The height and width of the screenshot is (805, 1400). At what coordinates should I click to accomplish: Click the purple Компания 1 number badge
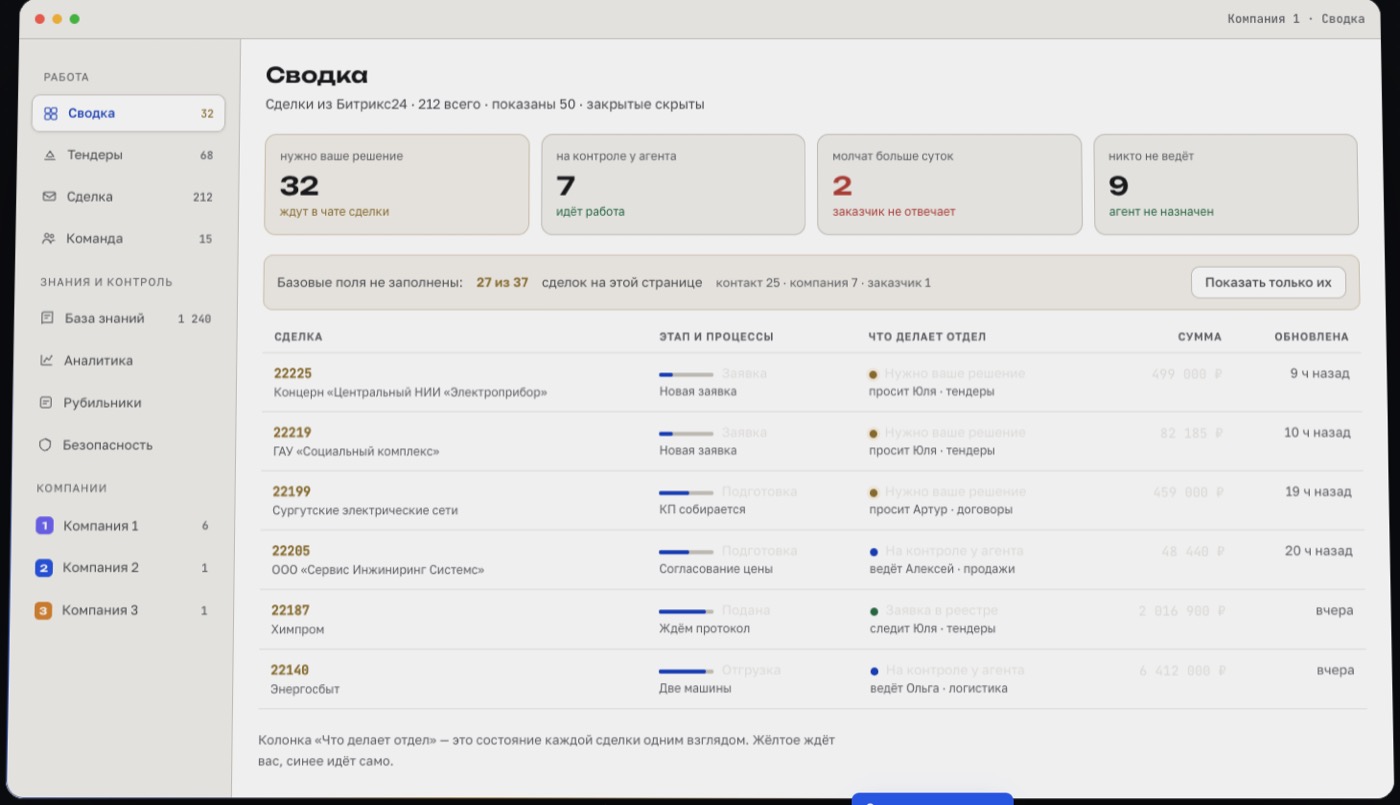(44, 526)
